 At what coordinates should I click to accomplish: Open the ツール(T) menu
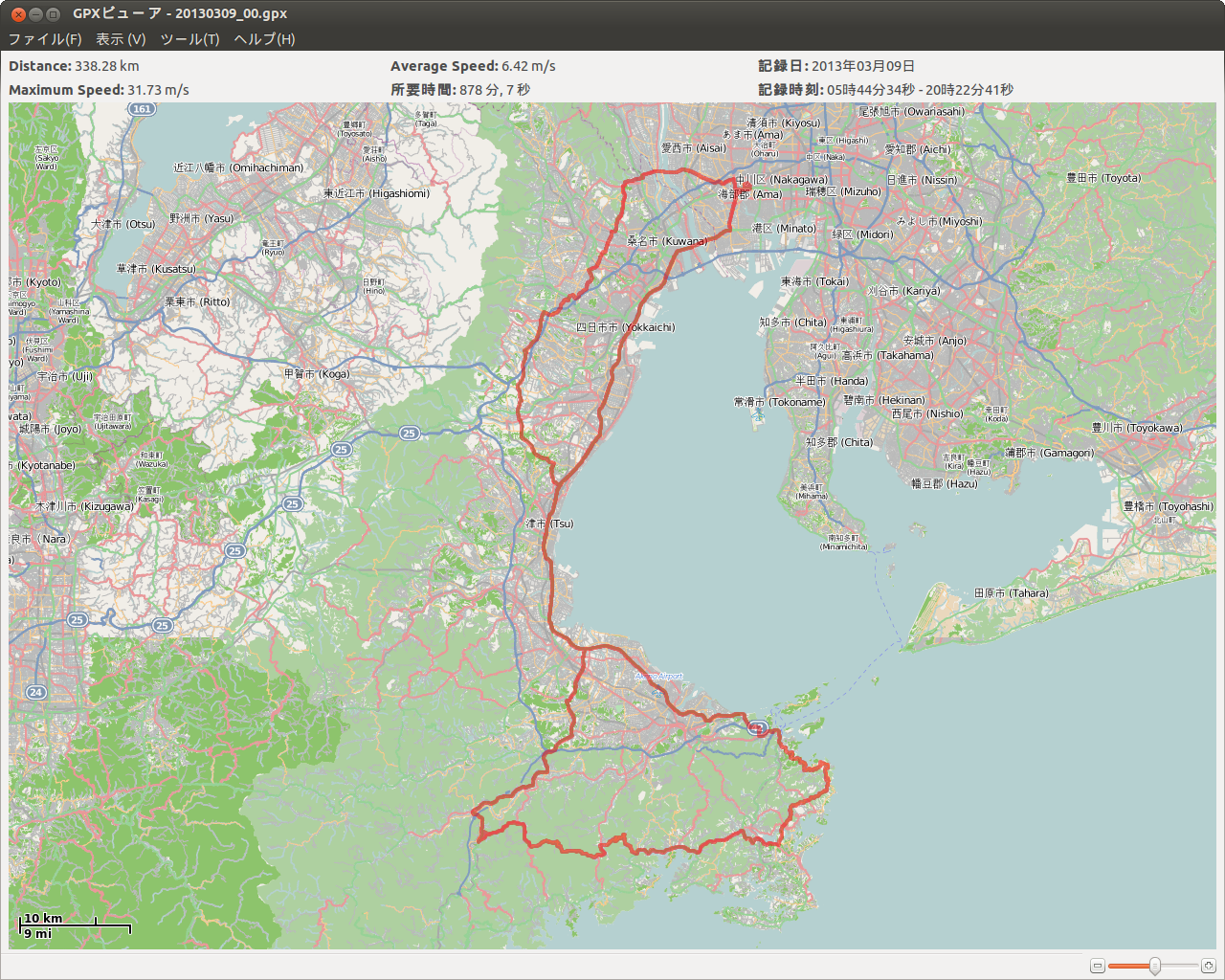point(189,39)
